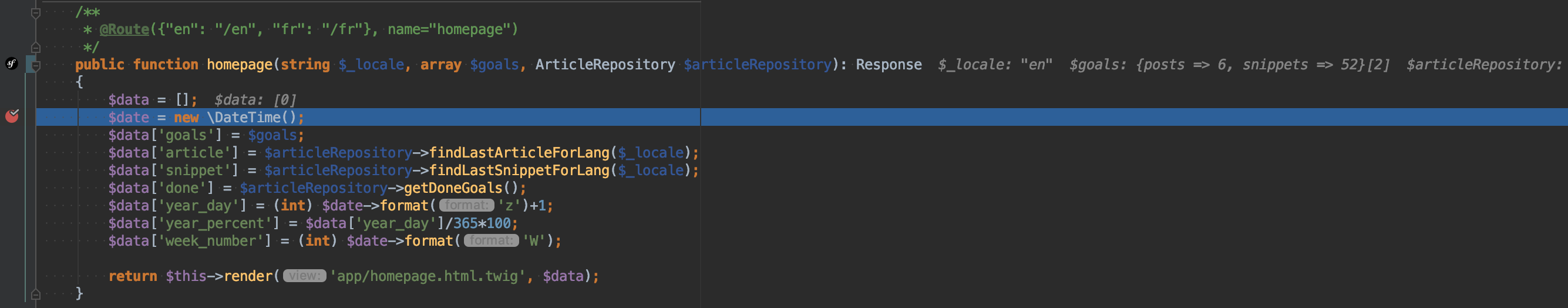The width and height of the screenshot is (1568, 308).
Task: Collapse the homepage function with its fold marker
Action: pos(36,65)
